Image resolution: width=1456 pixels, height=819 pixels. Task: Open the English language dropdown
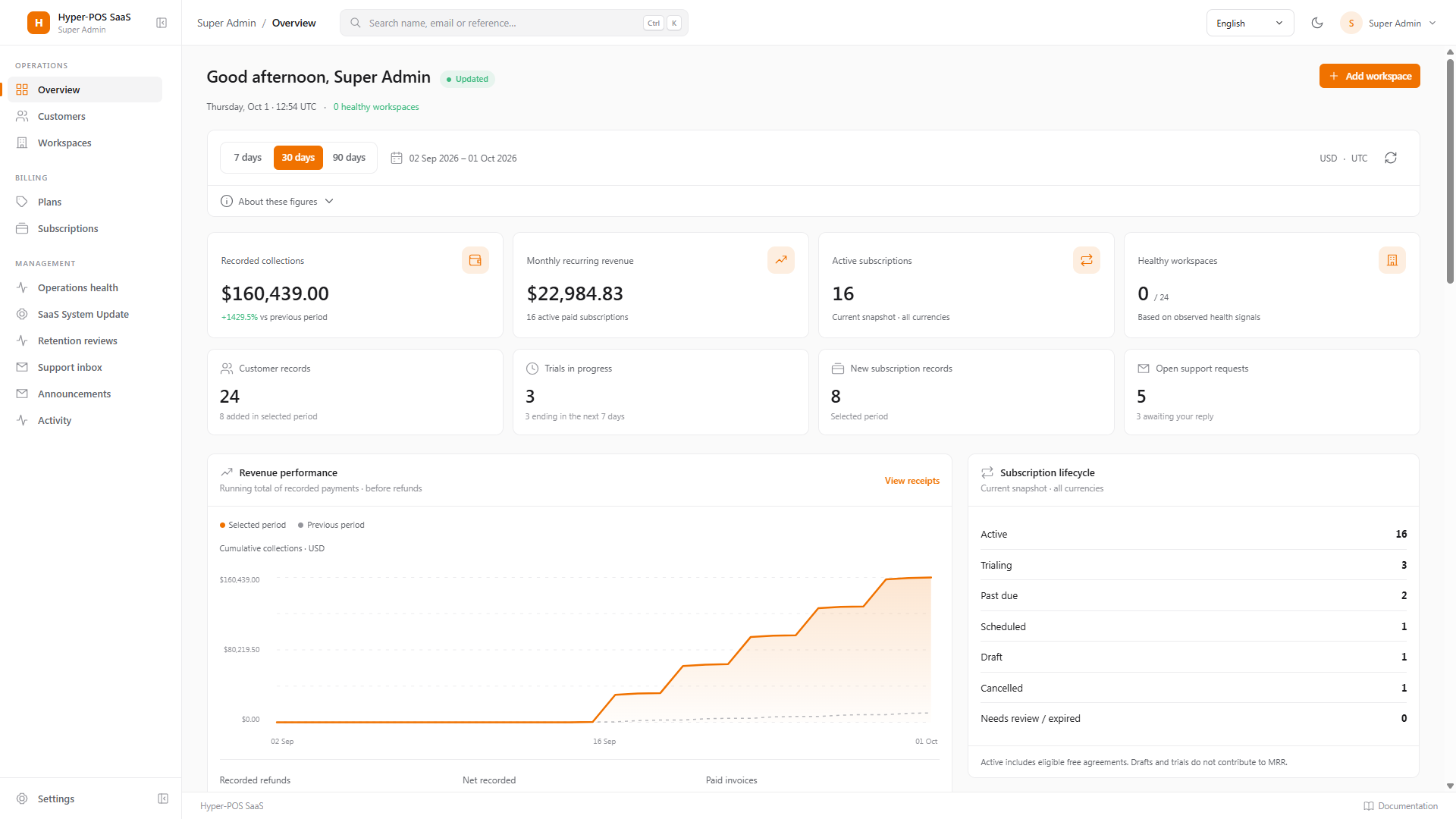(1250, 23)
